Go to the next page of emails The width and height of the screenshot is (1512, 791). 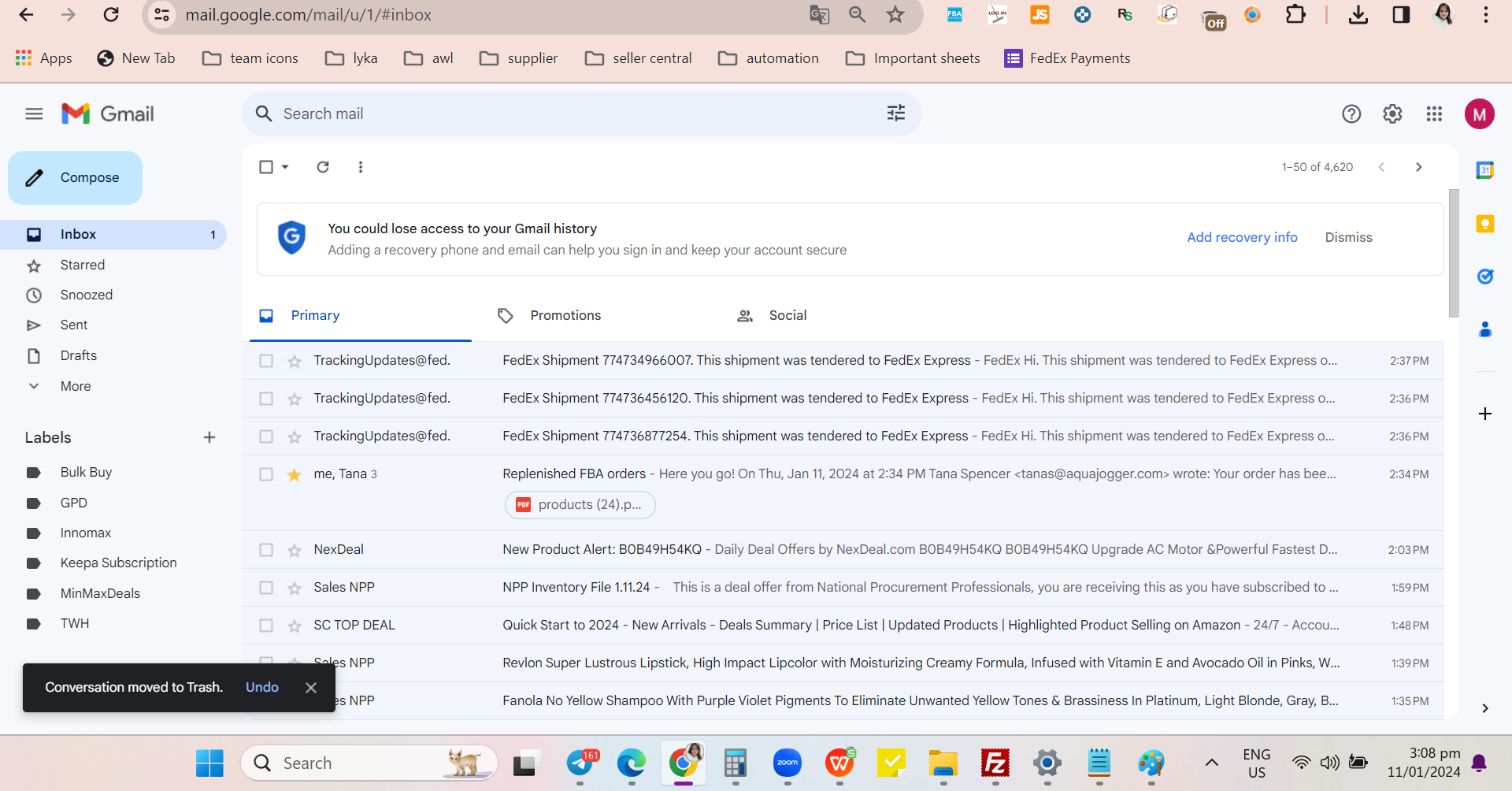(1419, 167)
